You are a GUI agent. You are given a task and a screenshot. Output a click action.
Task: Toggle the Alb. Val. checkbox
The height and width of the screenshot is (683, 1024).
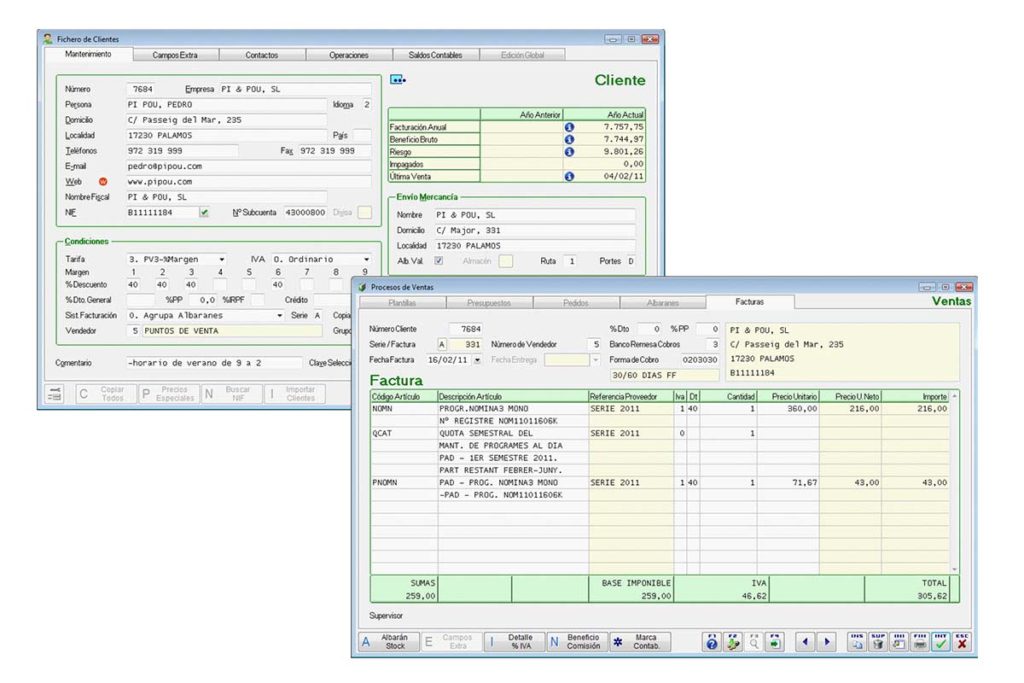point(439,261)
